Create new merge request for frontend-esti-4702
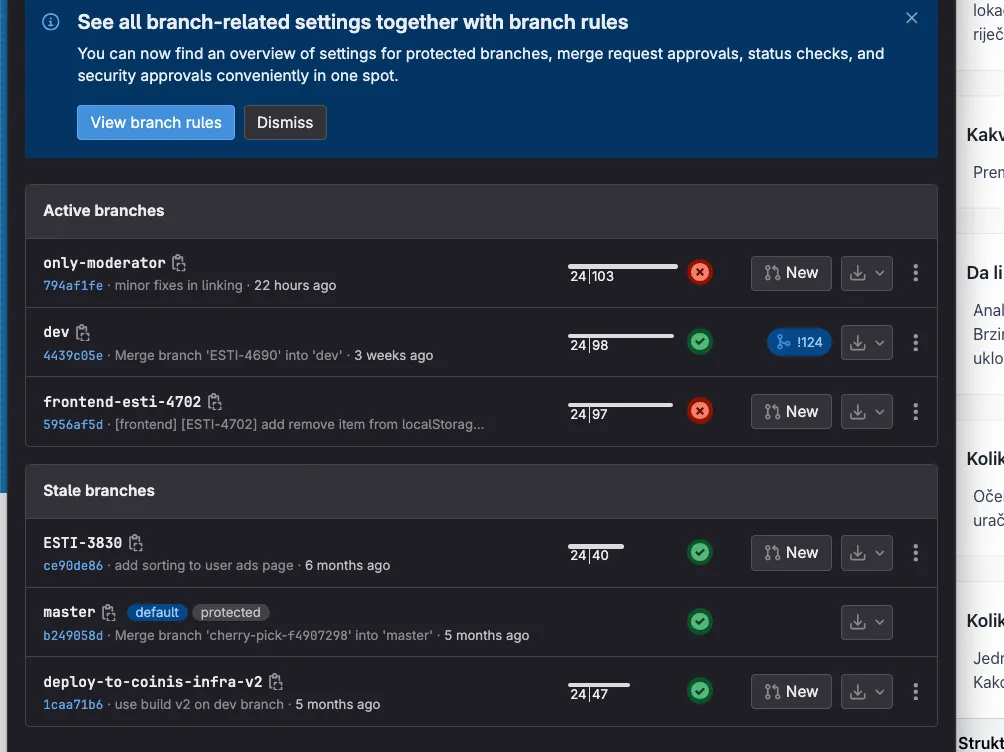The image size is (1004, 752). (x=791, y=411)
